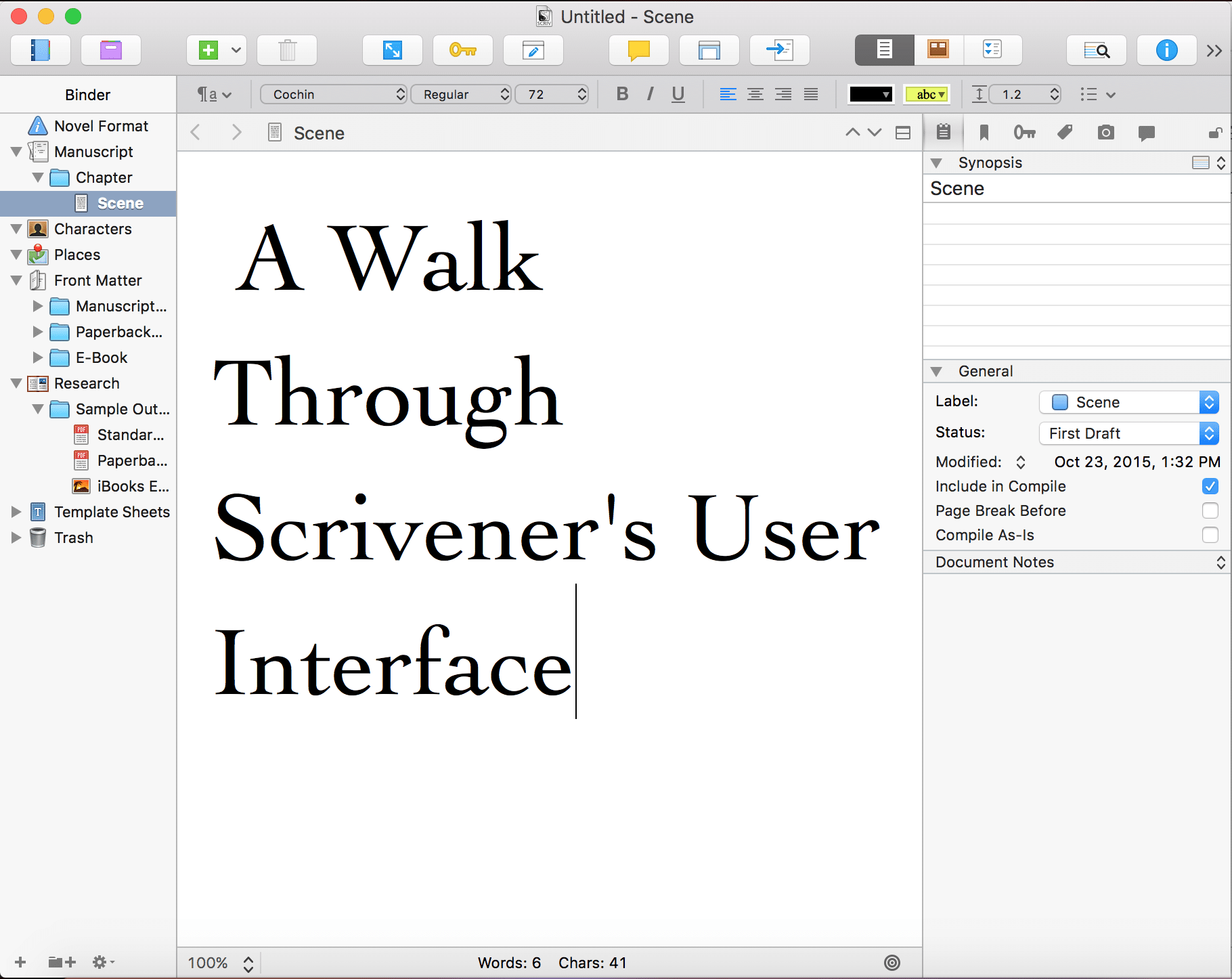Justify text alignment
This screenshot has height=979, width=1232.
(811, 94)
